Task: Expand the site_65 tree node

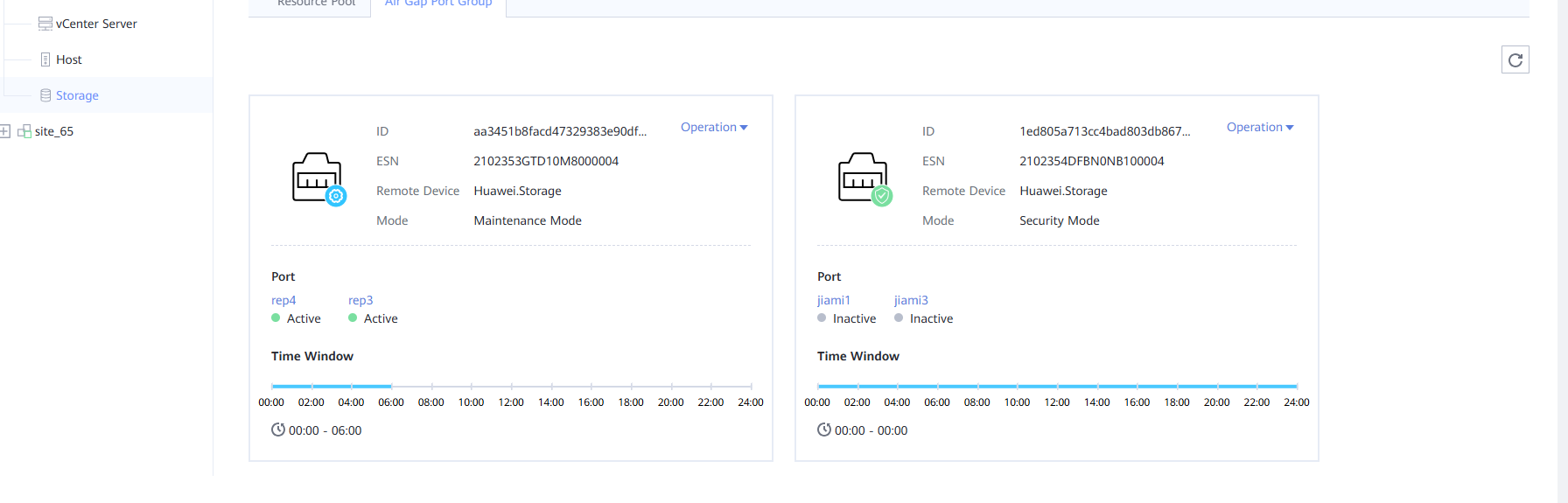Action: point(5,131)
